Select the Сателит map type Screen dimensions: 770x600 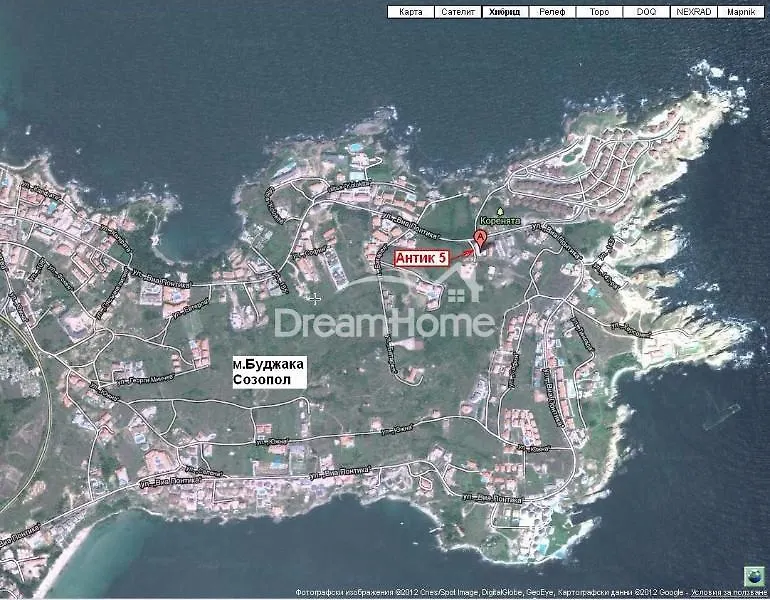point(458,12)
